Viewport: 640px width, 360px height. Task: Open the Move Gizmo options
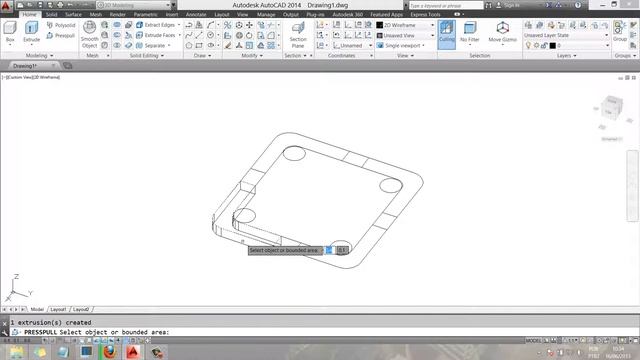coord(502,33)
